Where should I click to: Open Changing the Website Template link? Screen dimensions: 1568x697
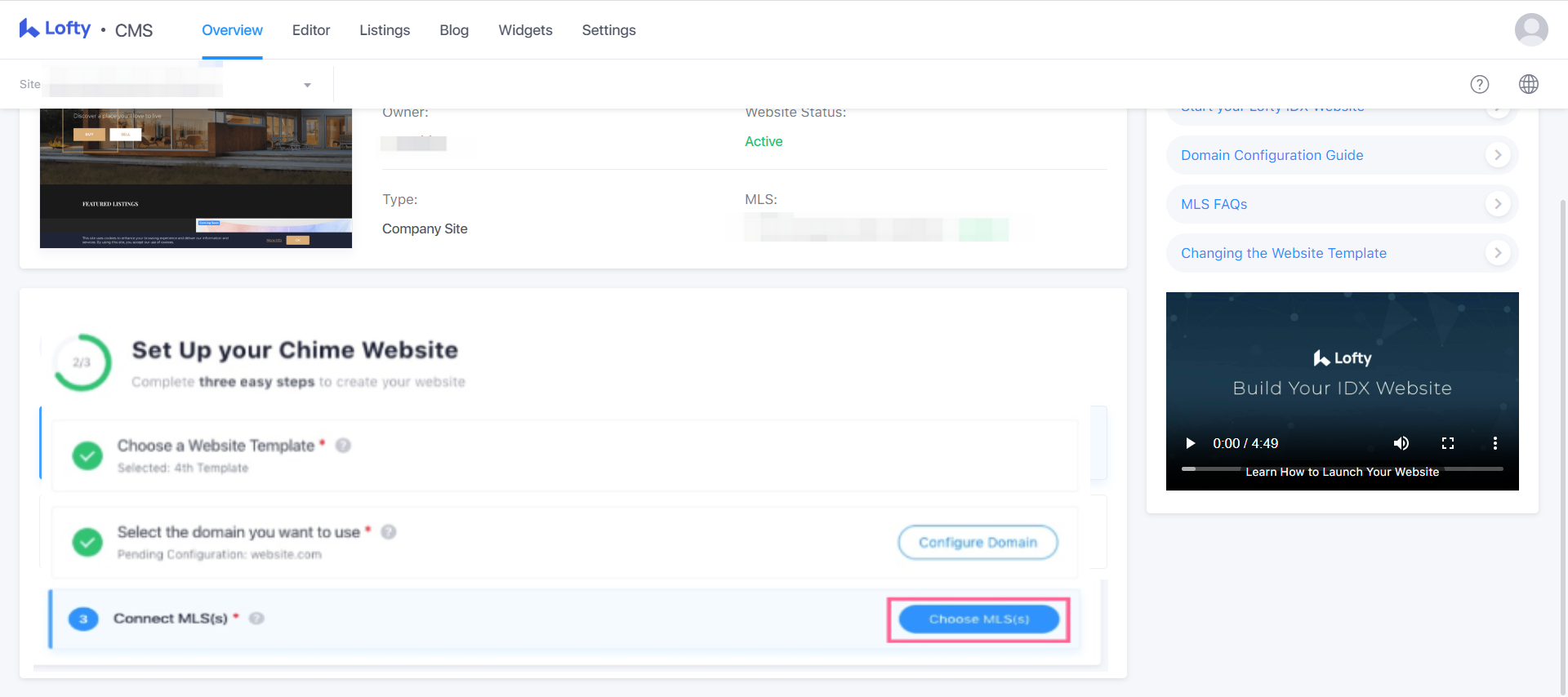pyautogui.click(x=1283, y=253)
